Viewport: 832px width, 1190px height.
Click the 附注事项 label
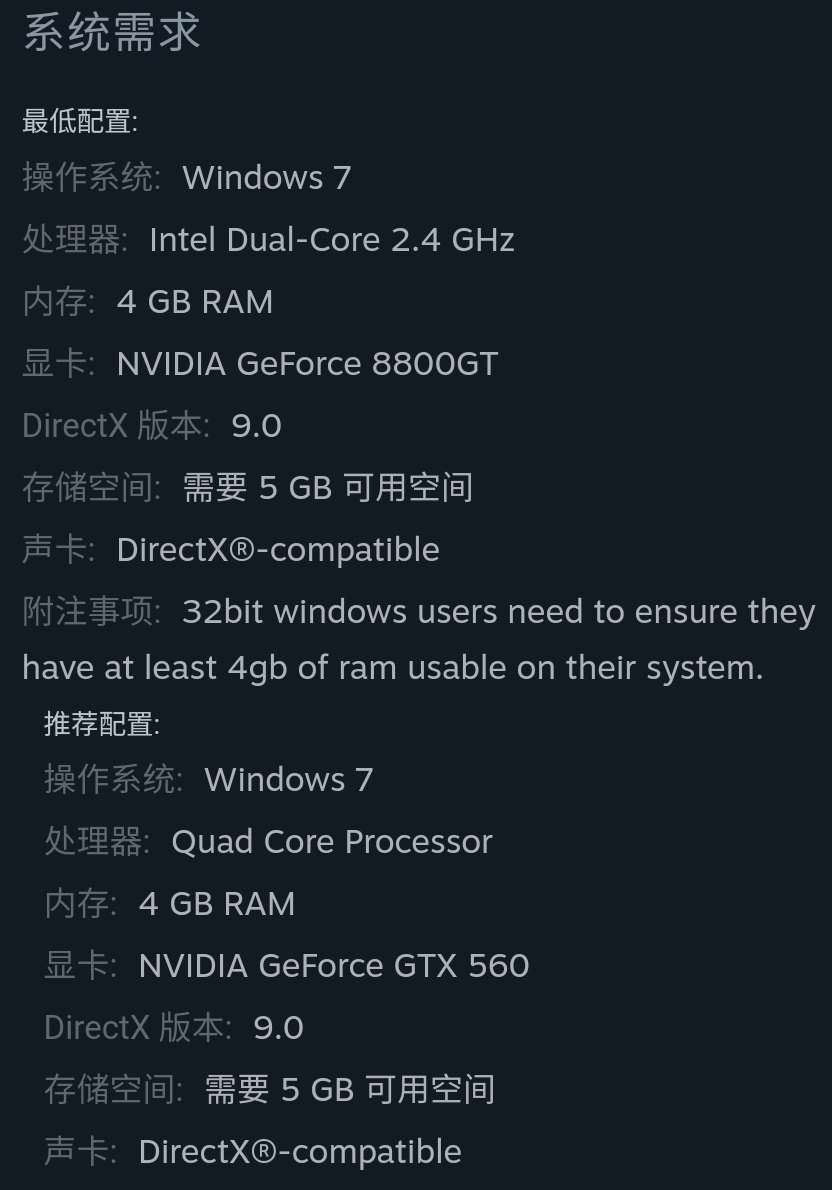tap(92, 612)
